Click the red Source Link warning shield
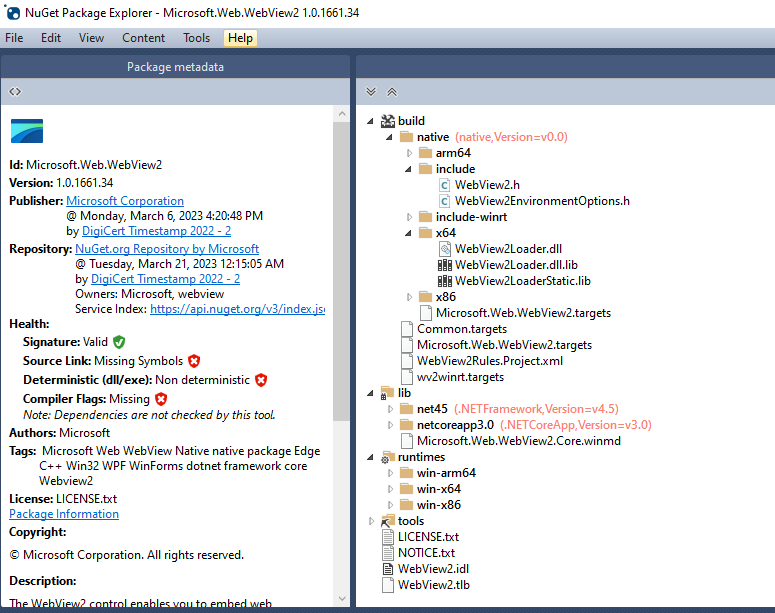Viewport: 775px width, 613px height. [194, 361]
